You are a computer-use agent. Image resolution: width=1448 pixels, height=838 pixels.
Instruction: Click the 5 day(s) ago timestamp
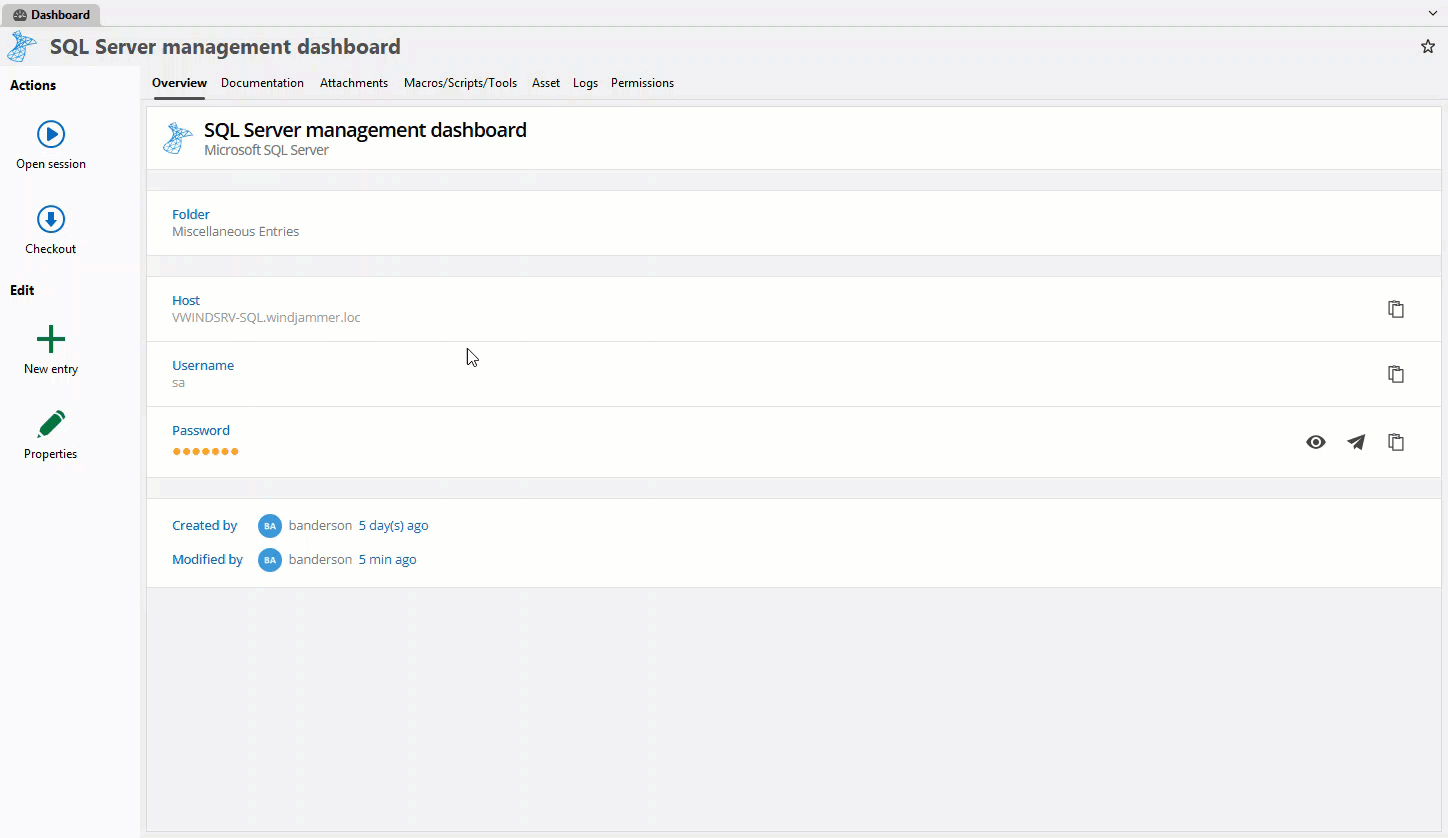[x=393, y=525]
